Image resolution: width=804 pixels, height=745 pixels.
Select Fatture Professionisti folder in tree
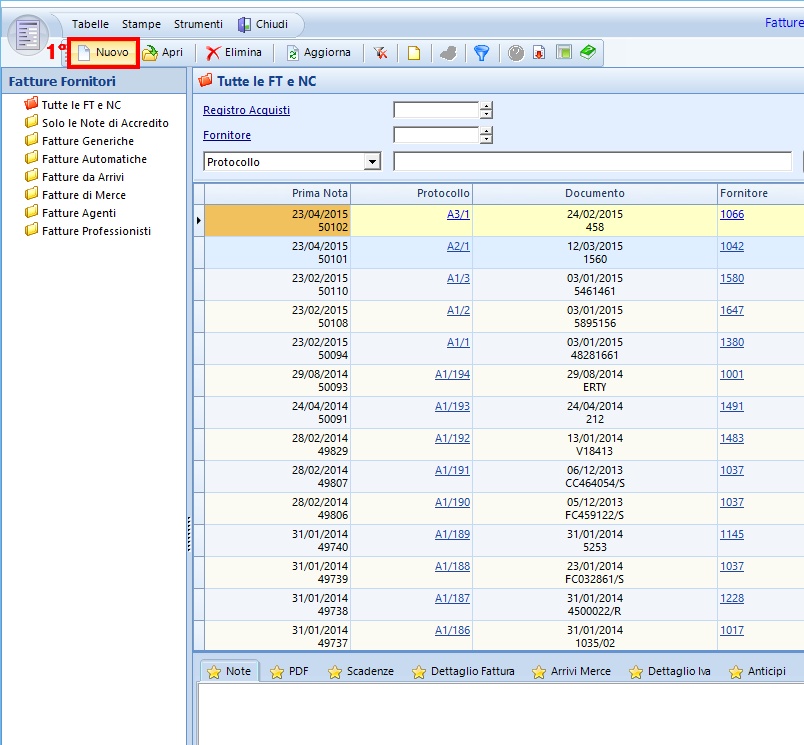[96, 231]
